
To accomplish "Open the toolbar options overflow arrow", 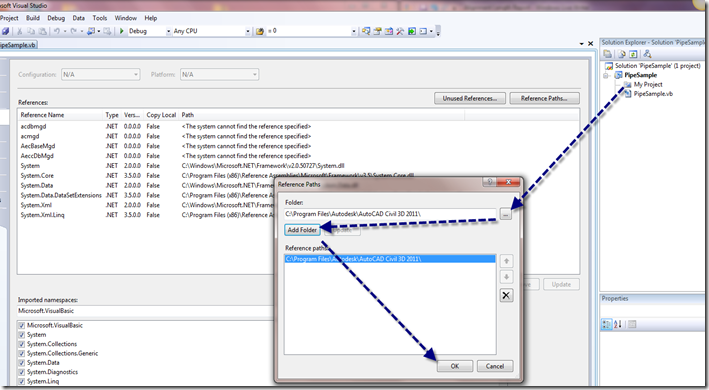I will 438,31.
